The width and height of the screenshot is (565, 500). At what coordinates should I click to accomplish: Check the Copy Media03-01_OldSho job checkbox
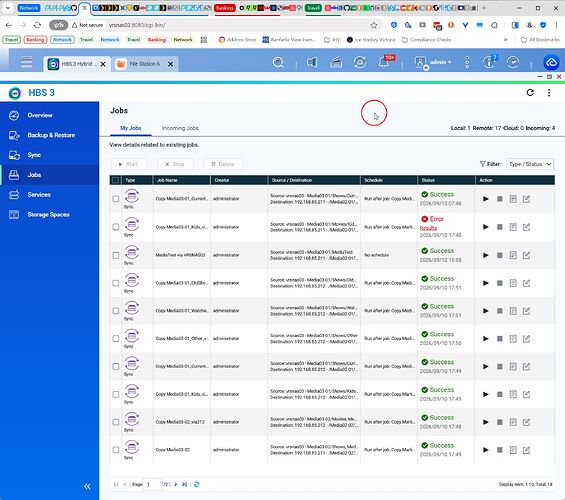(x=116, y=283)
